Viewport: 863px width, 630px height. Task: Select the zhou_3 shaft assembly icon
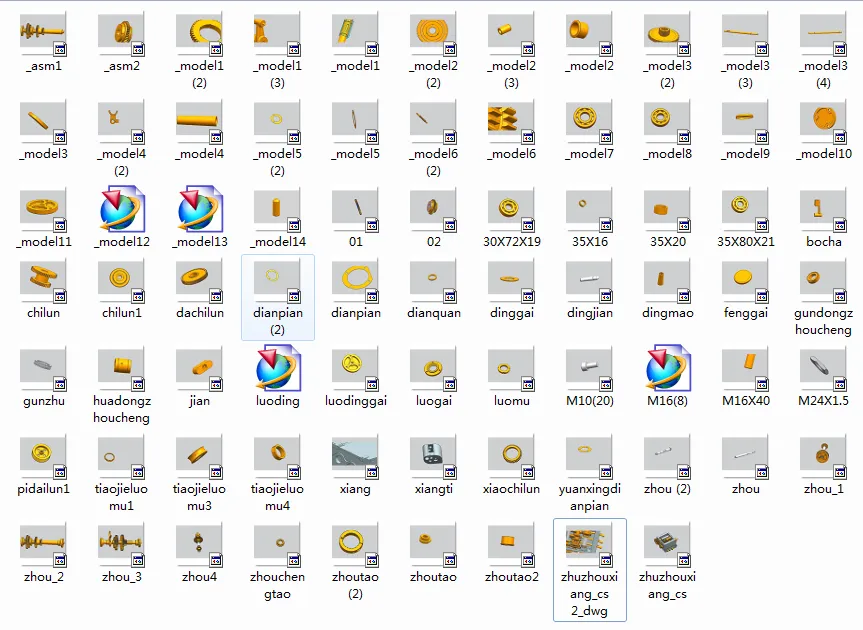click(122, 546)
